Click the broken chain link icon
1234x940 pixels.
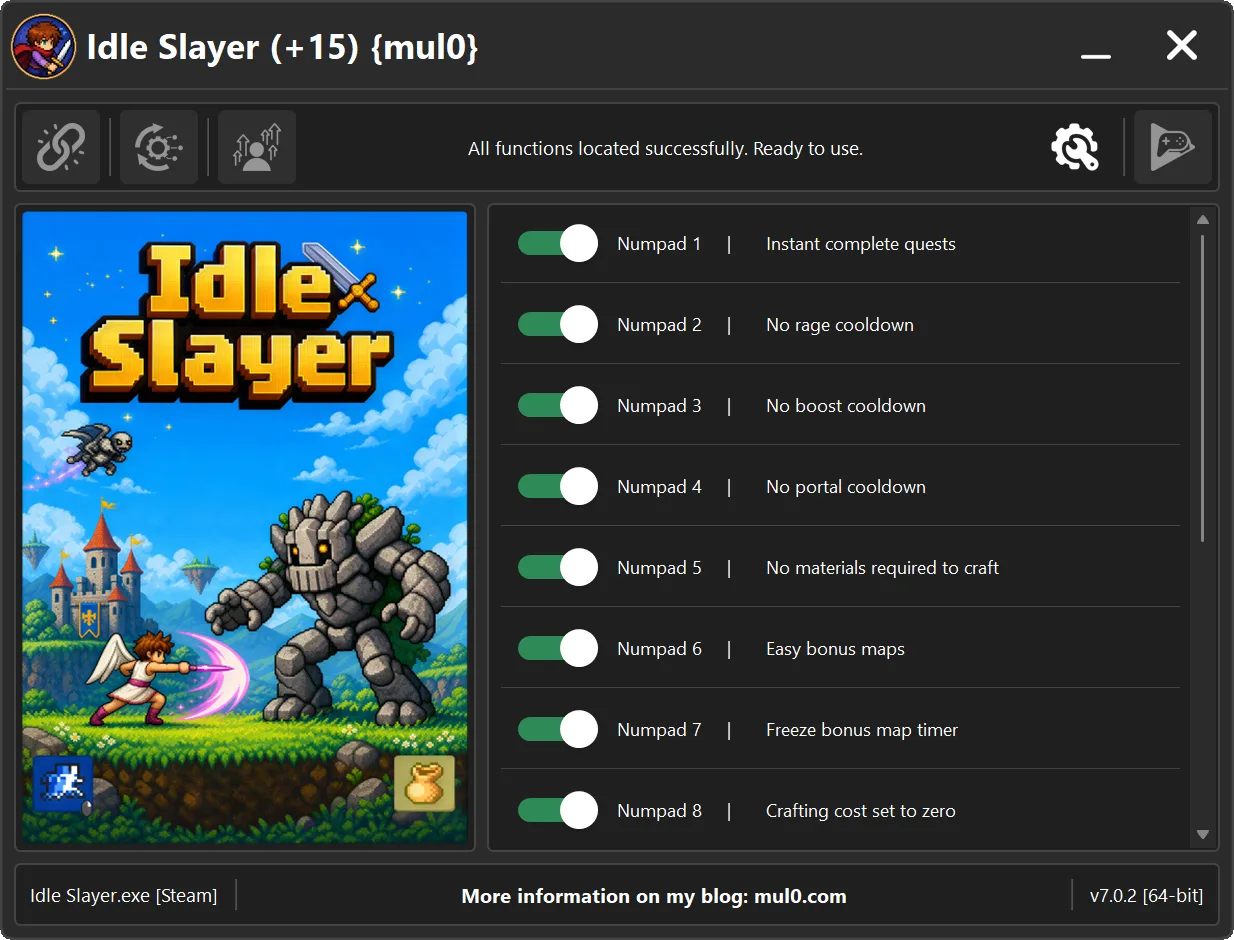(x=61, y=148)
